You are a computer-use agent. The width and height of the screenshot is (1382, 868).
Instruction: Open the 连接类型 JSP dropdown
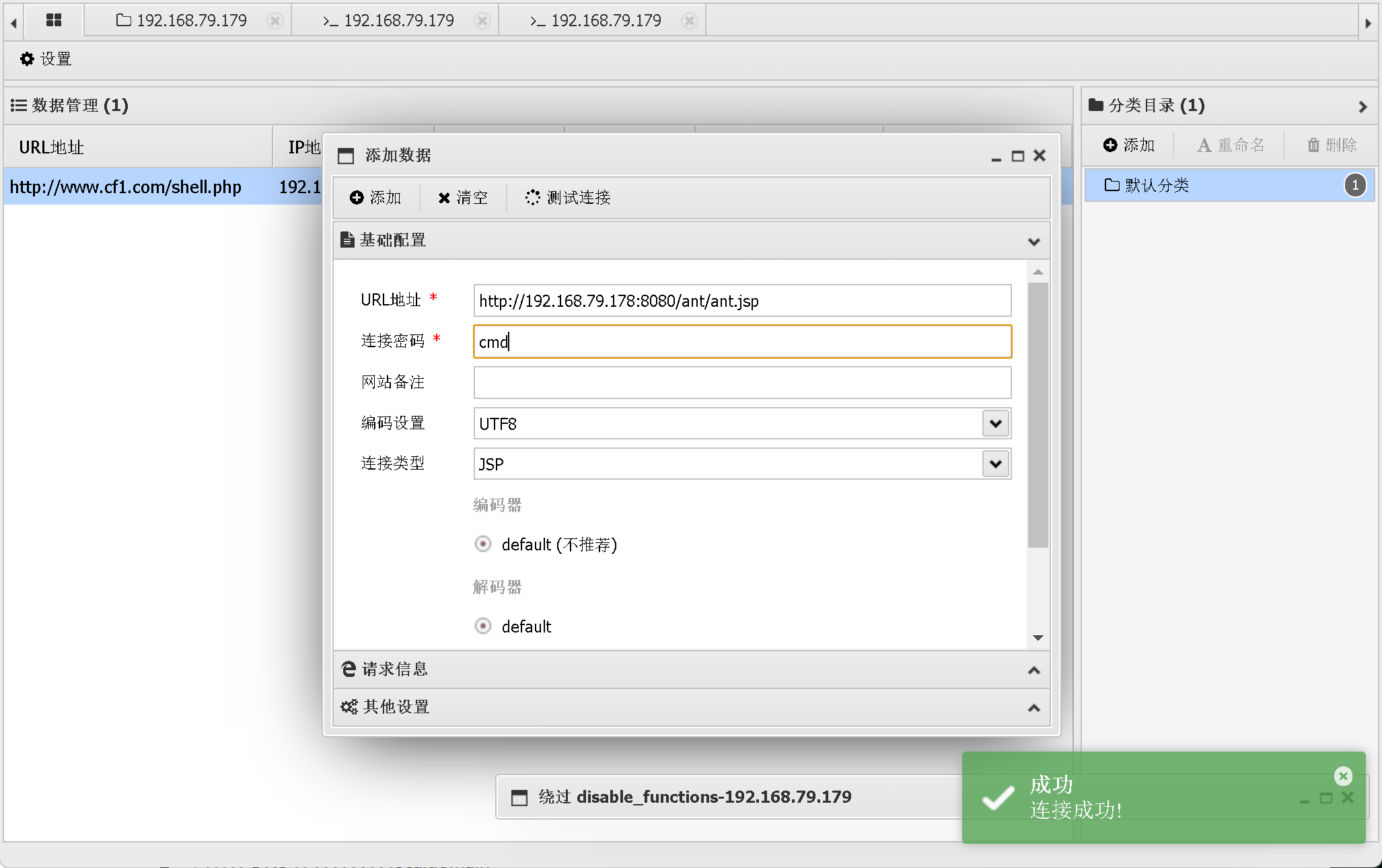[x=996, y=464]
